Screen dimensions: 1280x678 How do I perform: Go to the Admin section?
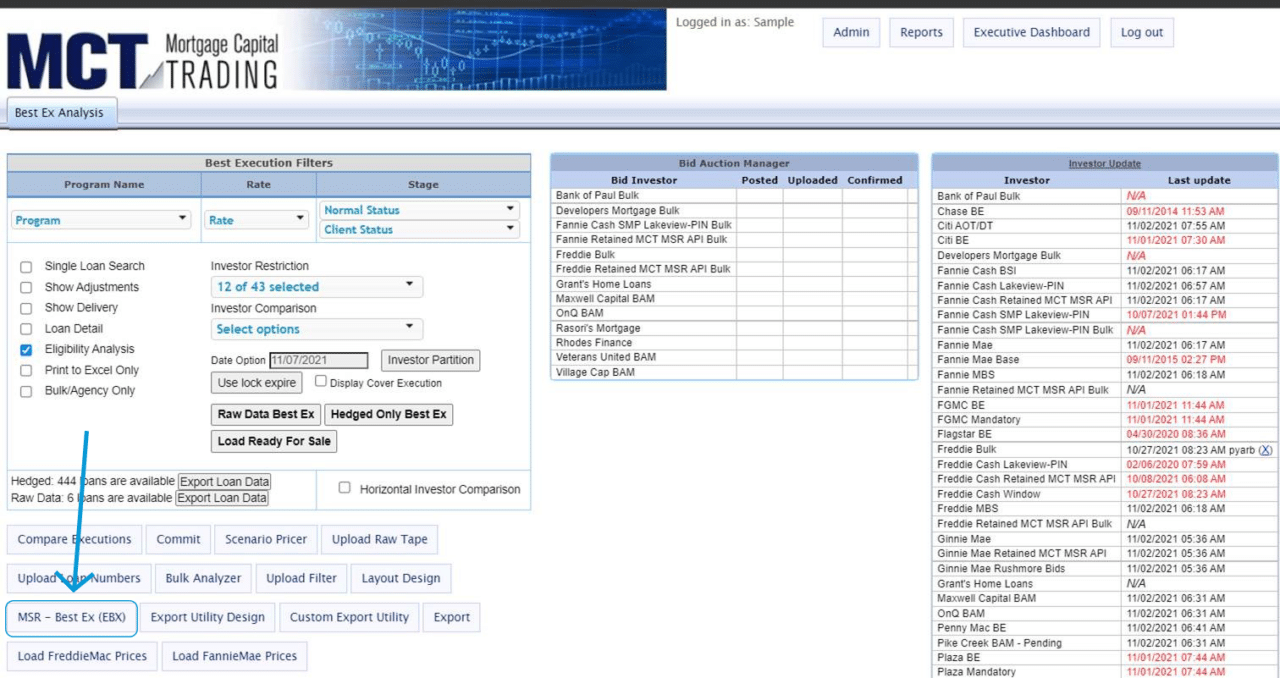(x=851, y=31)
